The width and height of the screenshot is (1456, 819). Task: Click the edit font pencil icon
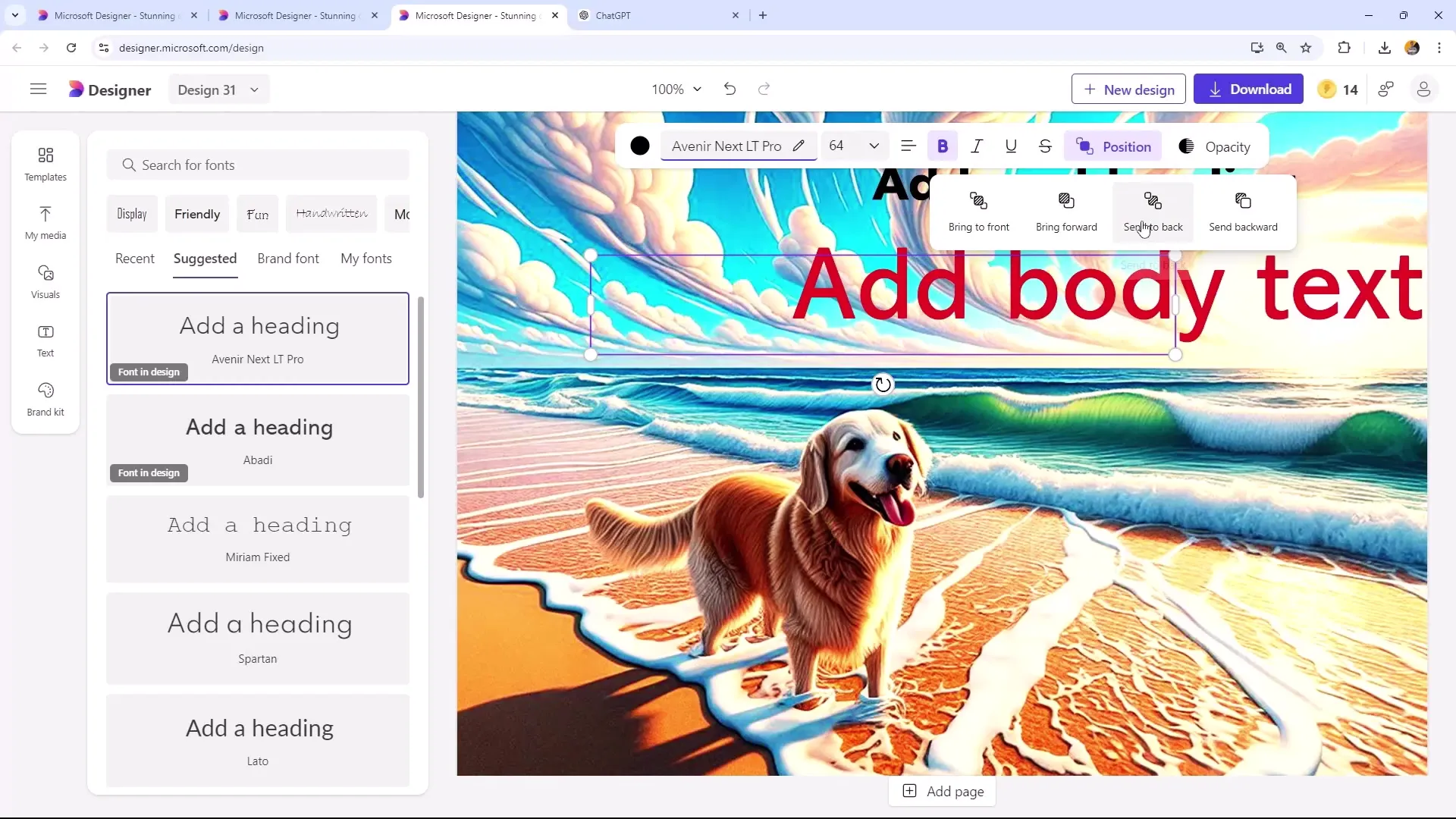[x=801, y=147]
